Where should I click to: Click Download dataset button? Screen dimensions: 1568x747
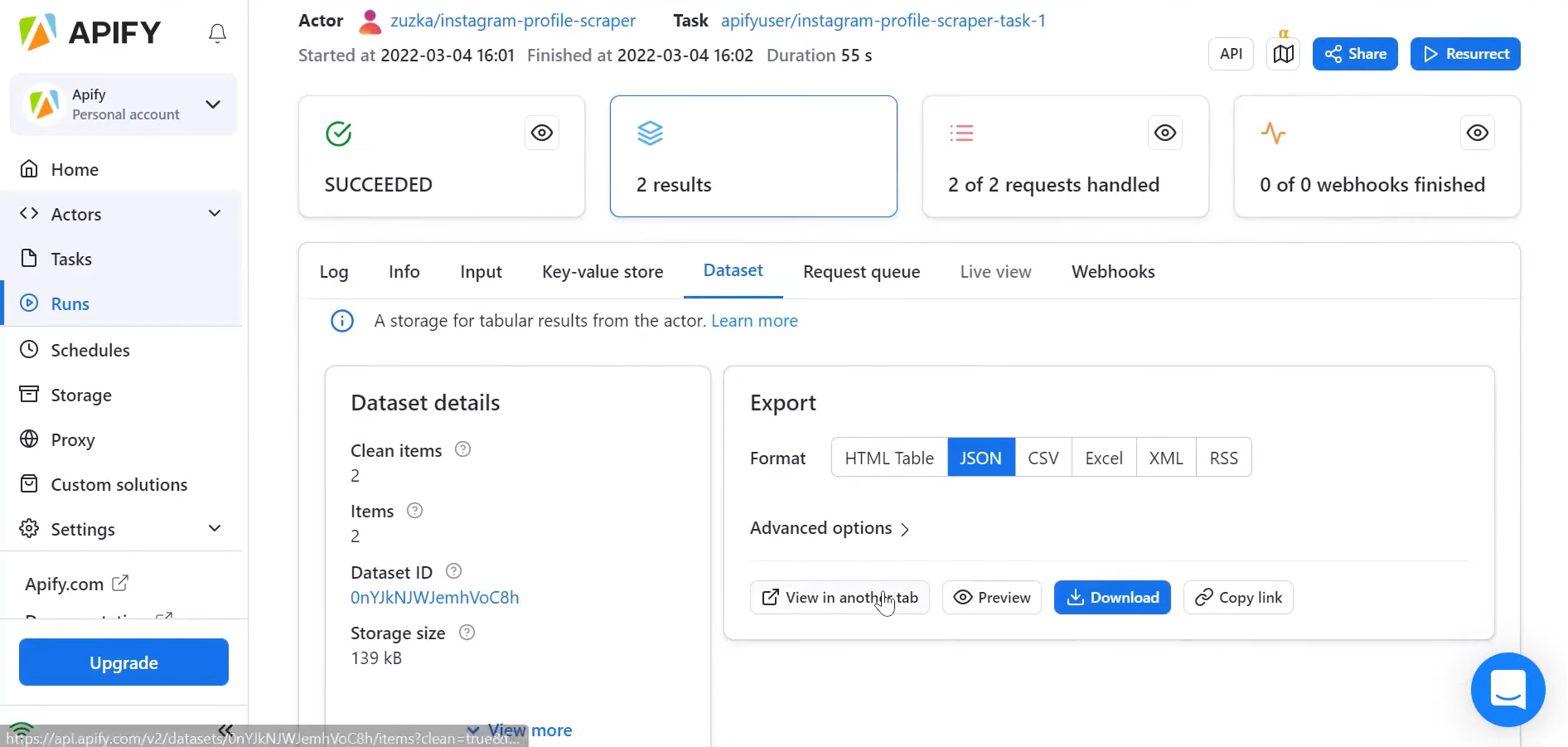pos(1112,598)
